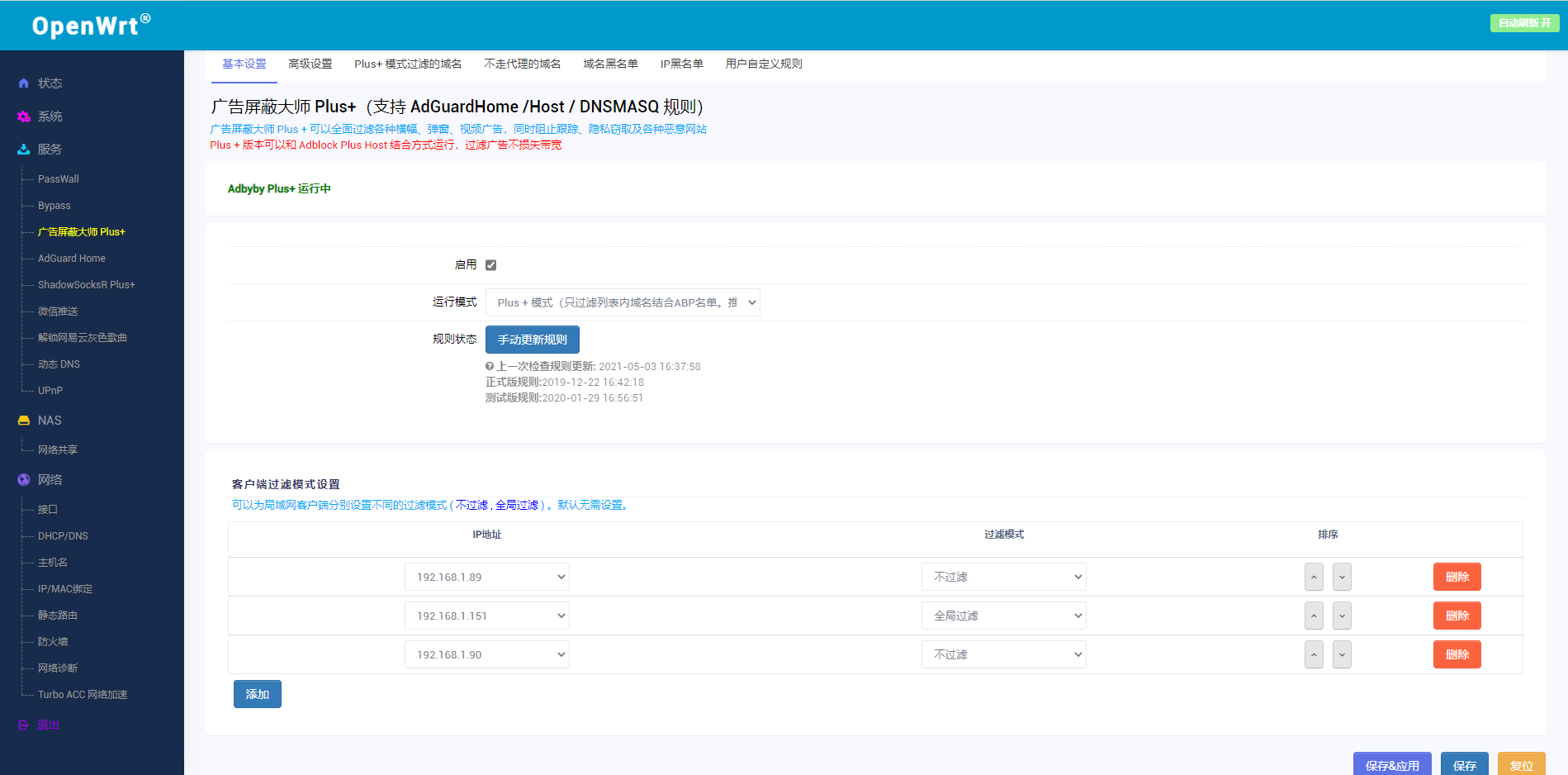Open 静态路由 in sidebar
This screenshot has width=1568, height=775.
pyautogui.click(x=58, y=616)
